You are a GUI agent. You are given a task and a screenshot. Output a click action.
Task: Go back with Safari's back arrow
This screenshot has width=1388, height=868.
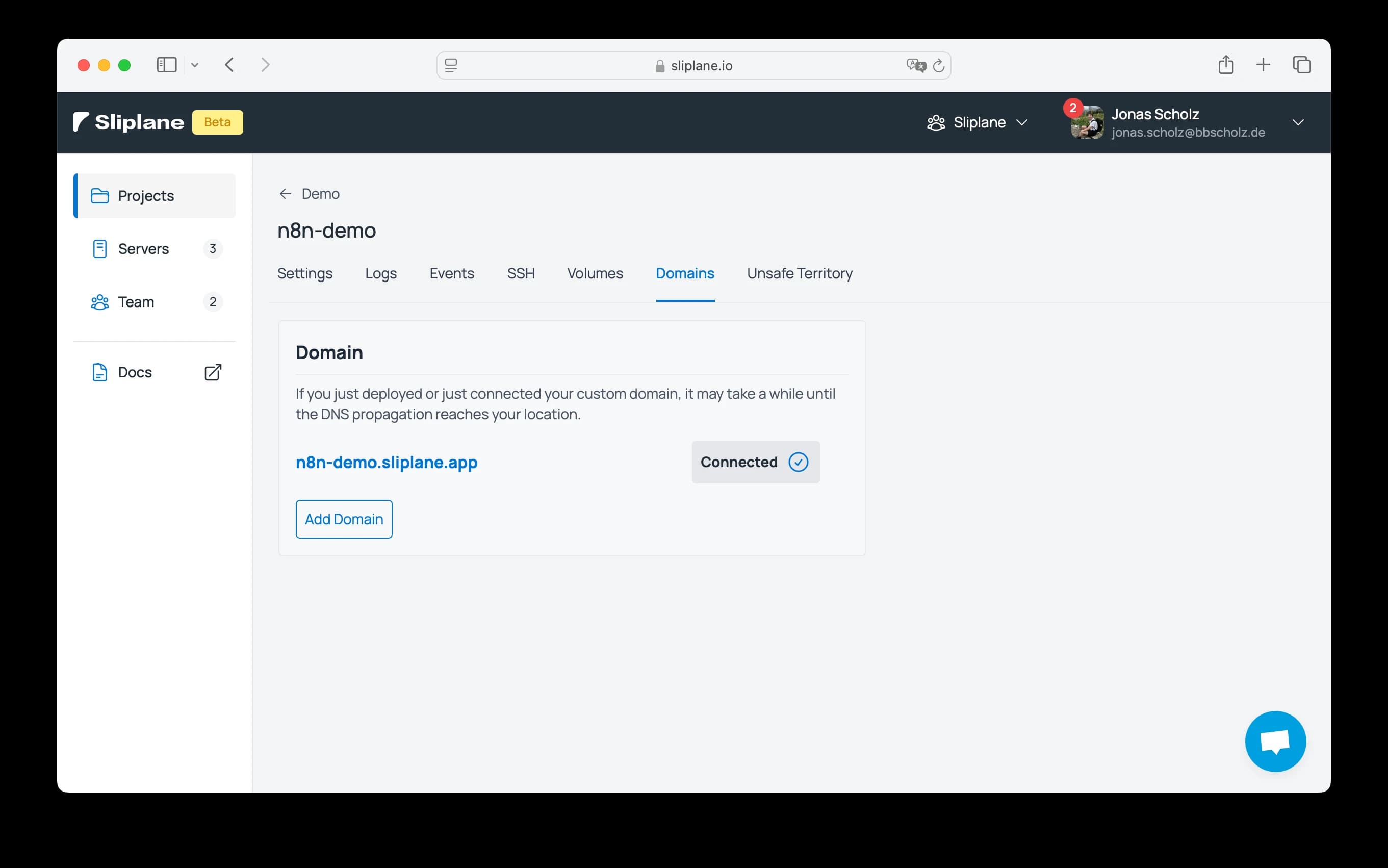pos(229,65)
